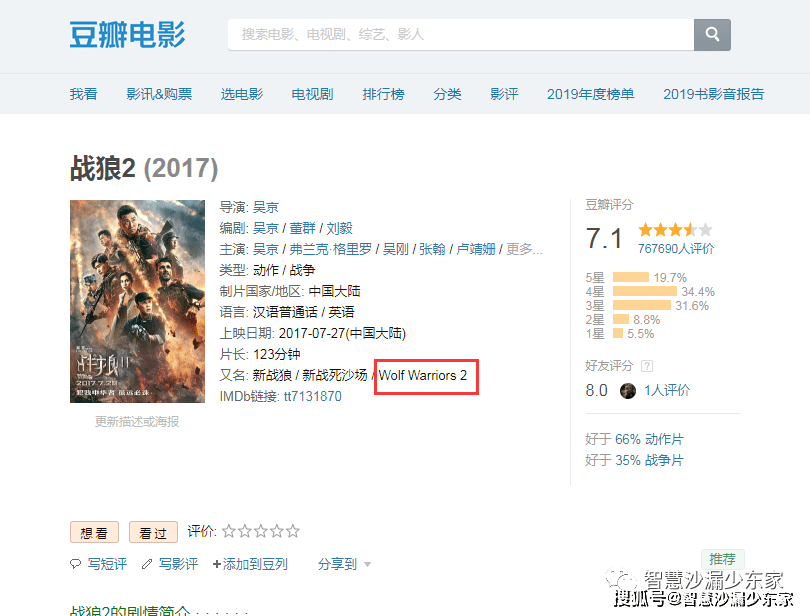Image resolution: width=810 pixels, height=616 pixels.
Task: Click the pencil icon for 写影评
Action: [147, 564]
